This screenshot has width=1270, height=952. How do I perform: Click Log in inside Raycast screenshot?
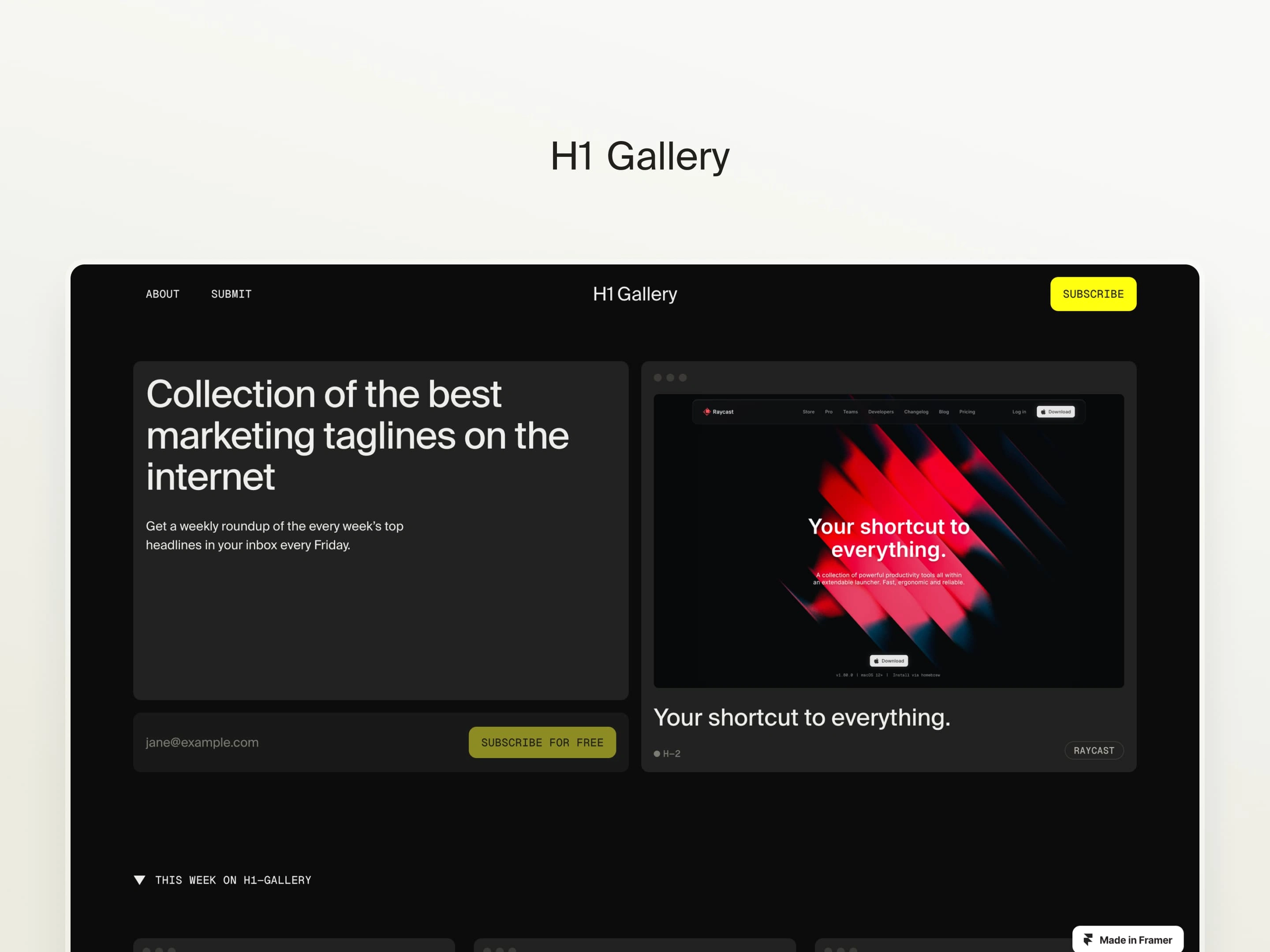1019,412
